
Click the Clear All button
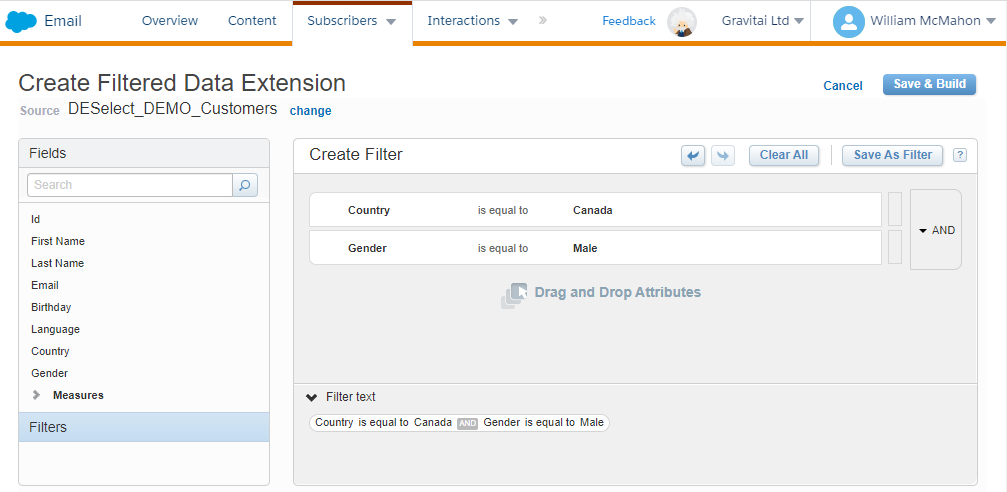coord(783,155)
